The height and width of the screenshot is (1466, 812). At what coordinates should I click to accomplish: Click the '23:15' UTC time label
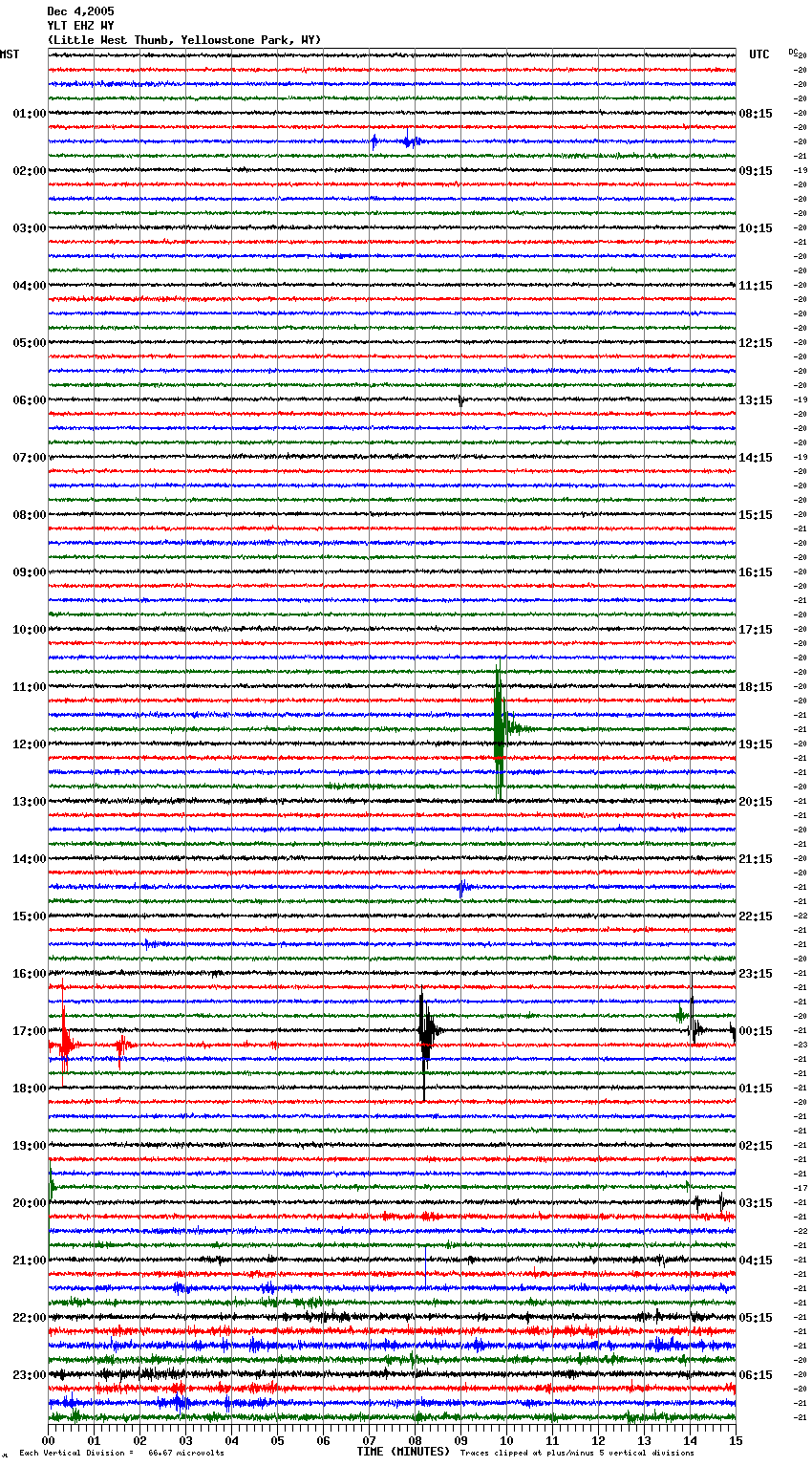[756, 974]
